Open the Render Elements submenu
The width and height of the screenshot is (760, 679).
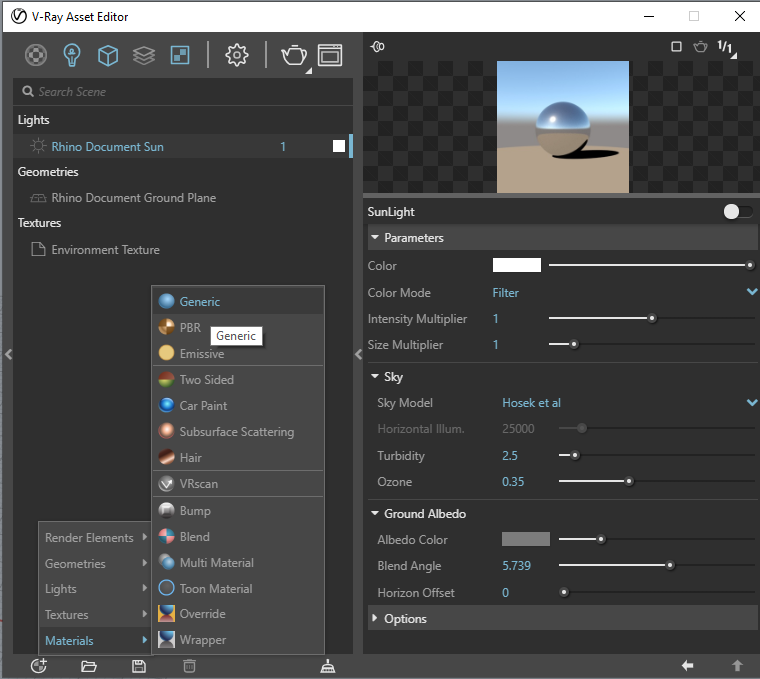(95, 537)
